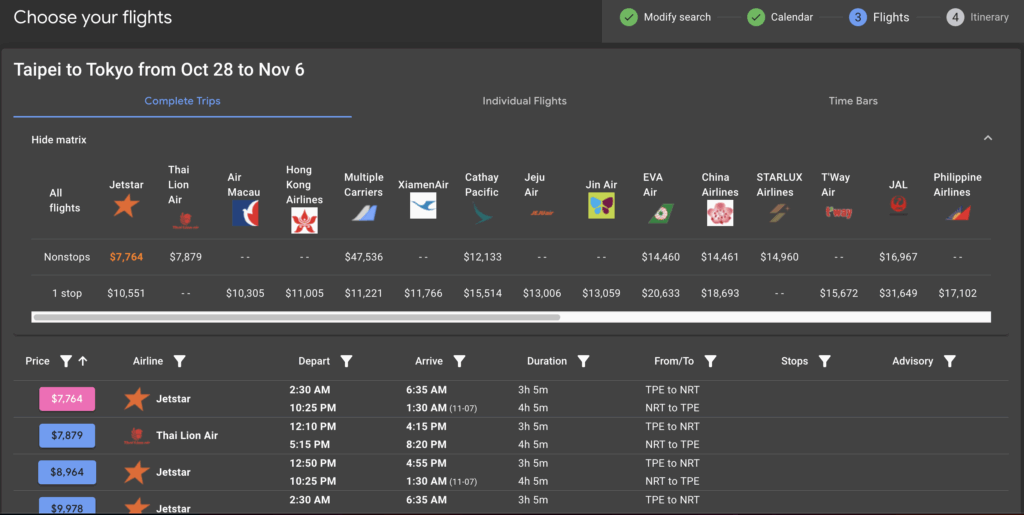Click the Jetstar star logo in matrix
Image resolution: width=1024 pixels, height=515 pixels.
[x=126, y=206]
